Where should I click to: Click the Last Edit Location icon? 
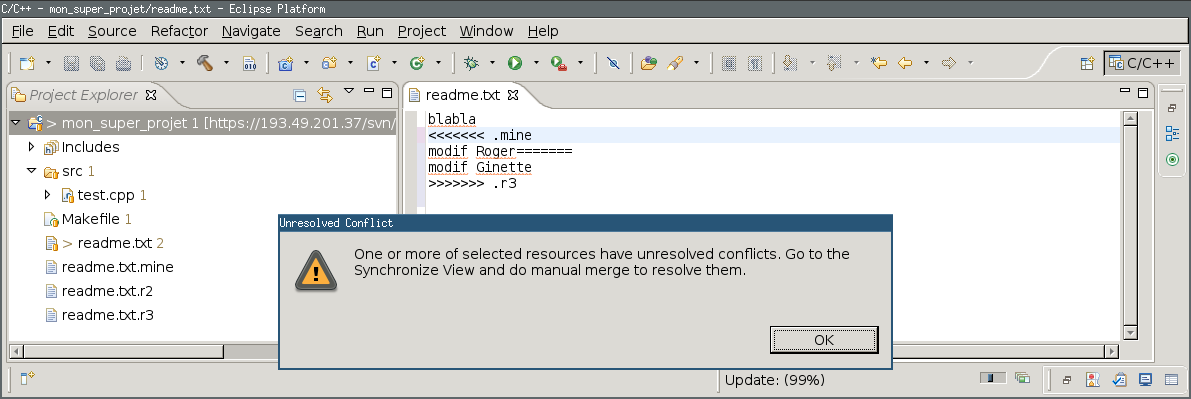pos(880,63)
